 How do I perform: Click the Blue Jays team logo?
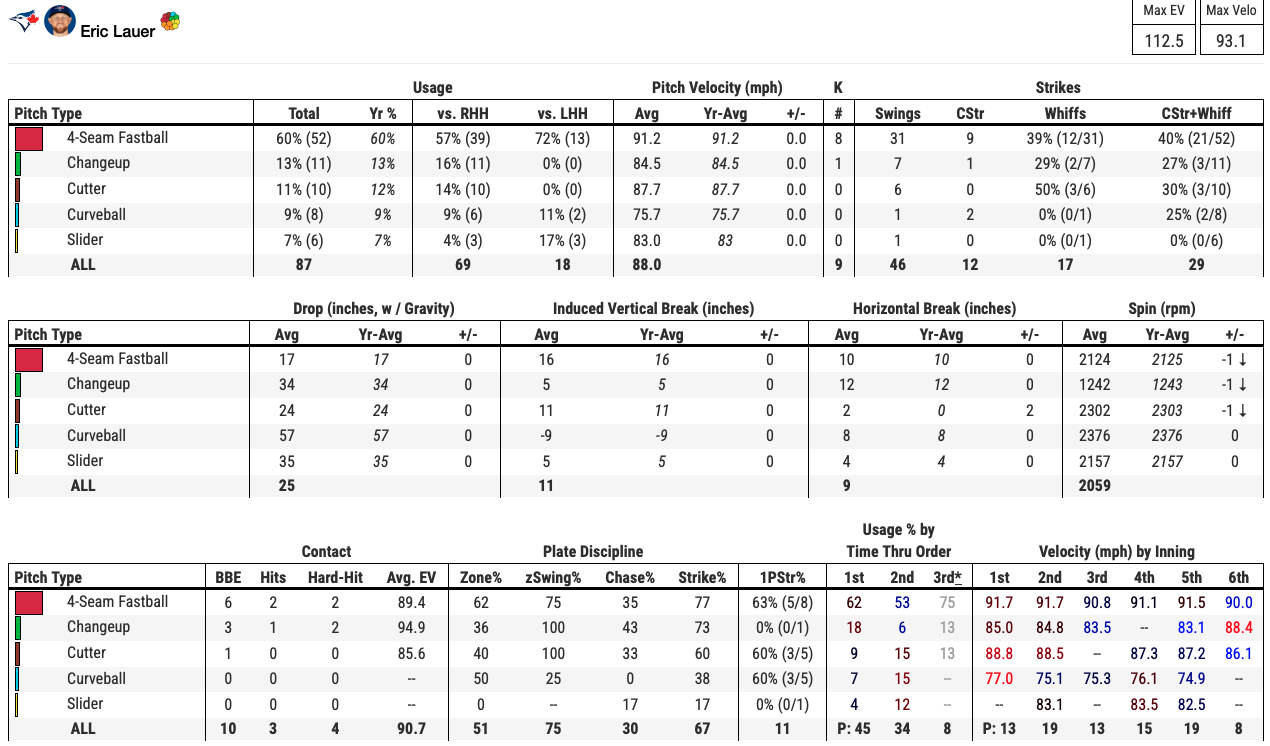(23, 21)
